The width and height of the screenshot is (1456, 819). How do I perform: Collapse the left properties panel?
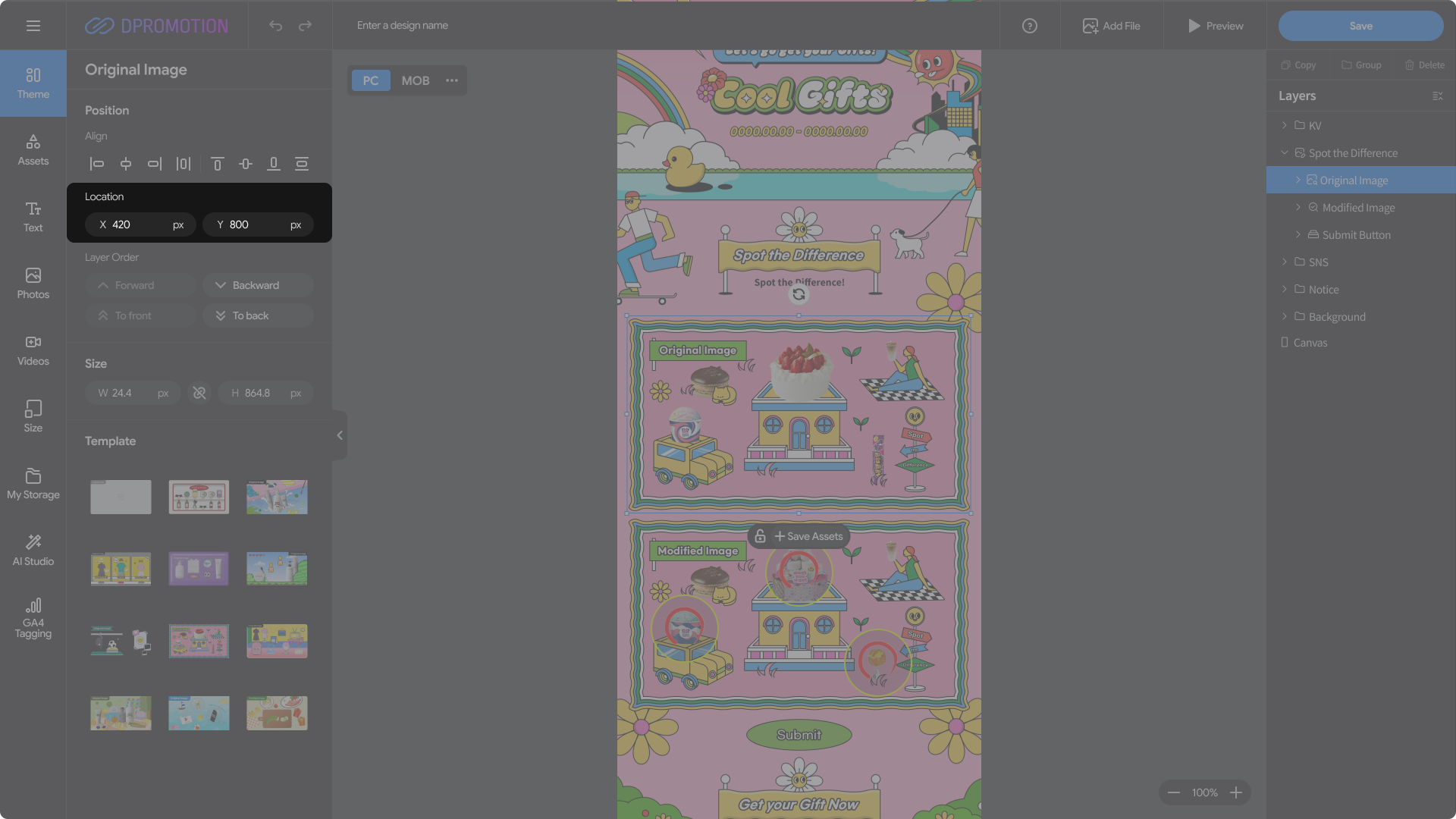340,435
